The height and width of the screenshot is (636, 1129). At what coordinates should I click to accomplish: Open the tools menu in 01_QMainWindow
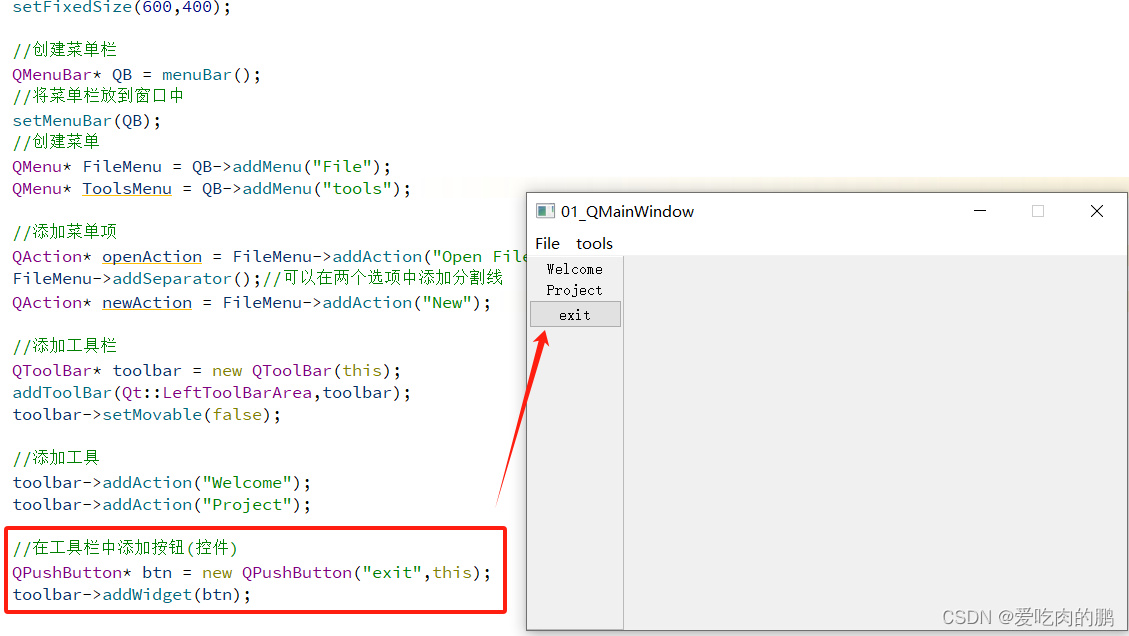click(x=594, y=243)
